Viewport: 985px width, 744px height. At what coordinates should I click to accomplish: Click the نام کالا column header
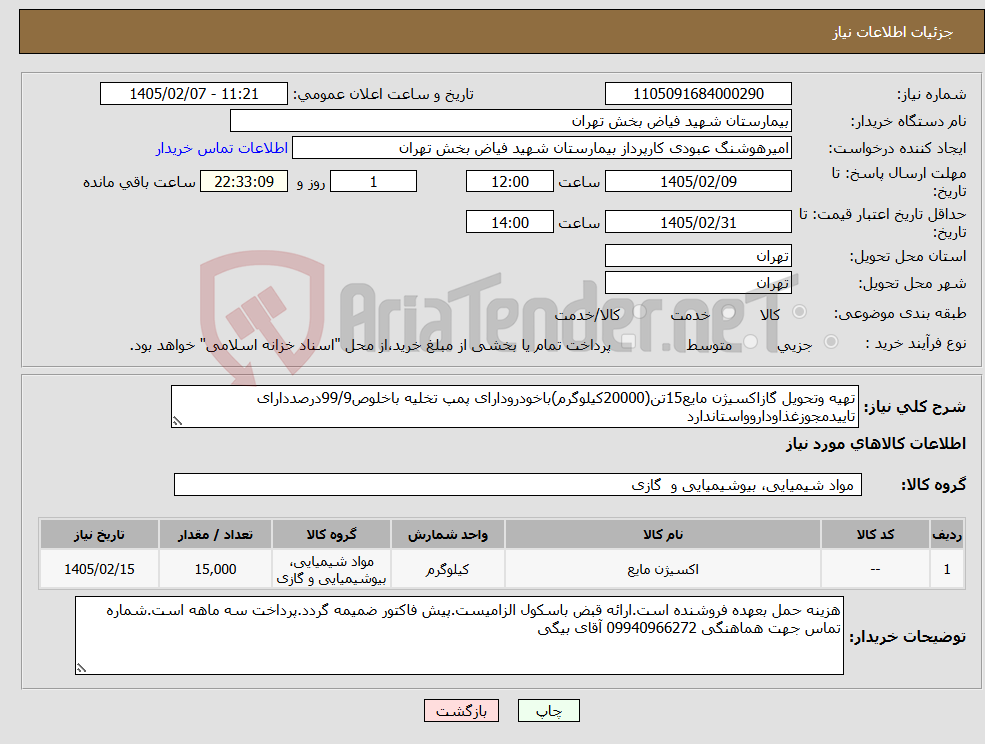click(x=663, y=534)
